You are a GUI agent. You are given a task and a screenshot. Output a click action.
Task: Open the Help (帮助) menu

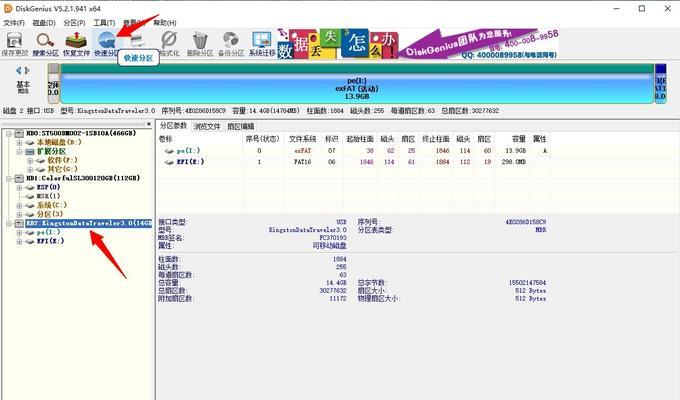point(165,23)
